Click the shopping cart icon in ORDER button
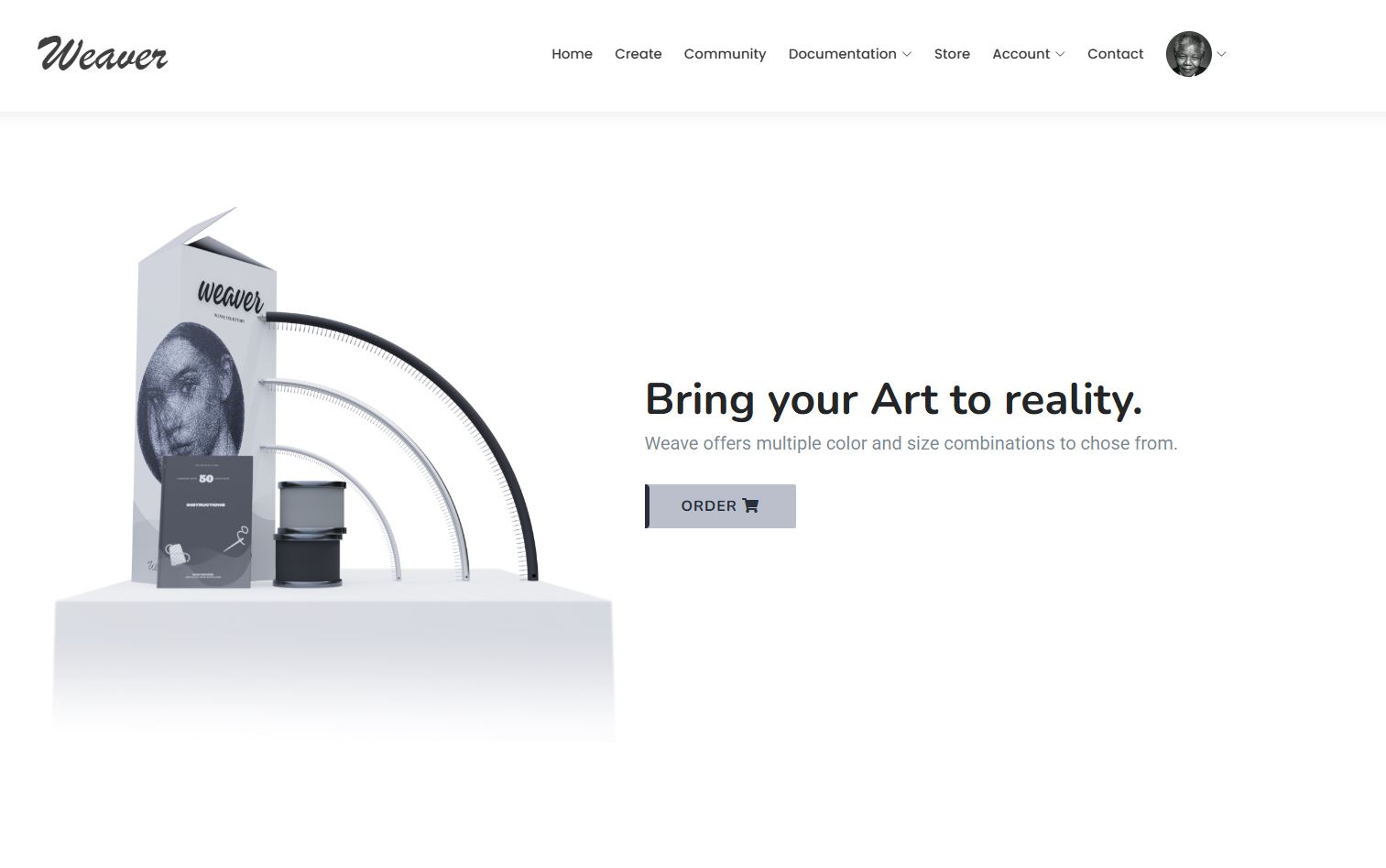The width and height of the screenshot is (1386, 868). (751, 505)
